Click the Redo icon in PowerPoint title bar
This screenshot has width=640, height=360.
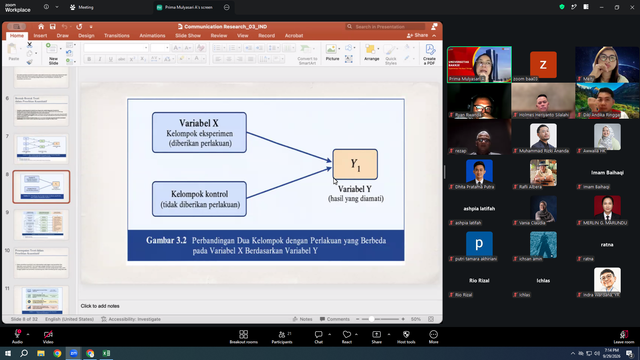pyautogui.click(x=79, y=27)
